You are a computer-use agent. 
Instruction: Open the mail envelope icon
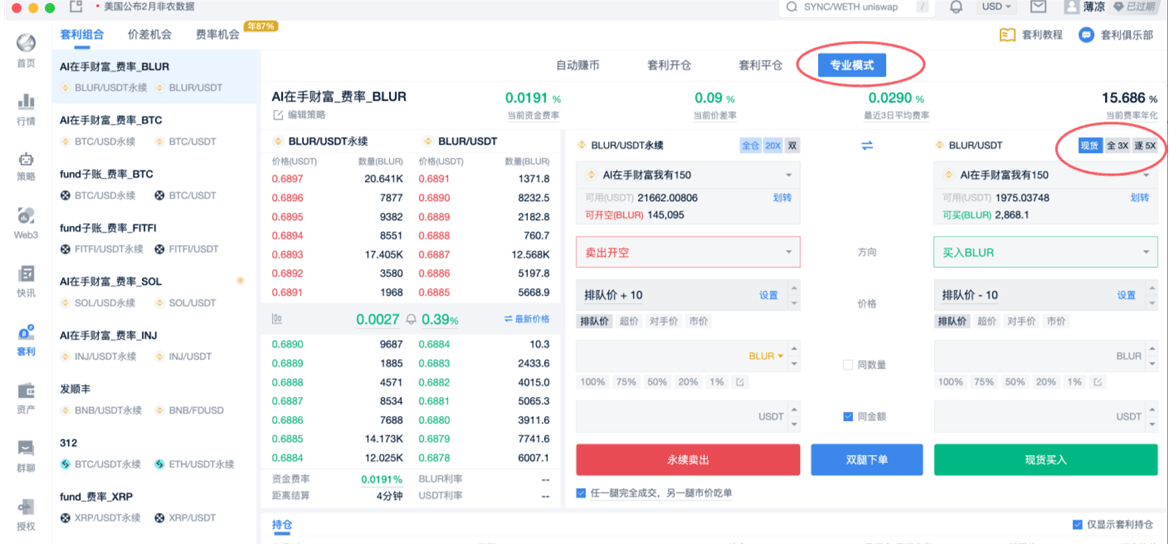click(x=1037, y=7)
